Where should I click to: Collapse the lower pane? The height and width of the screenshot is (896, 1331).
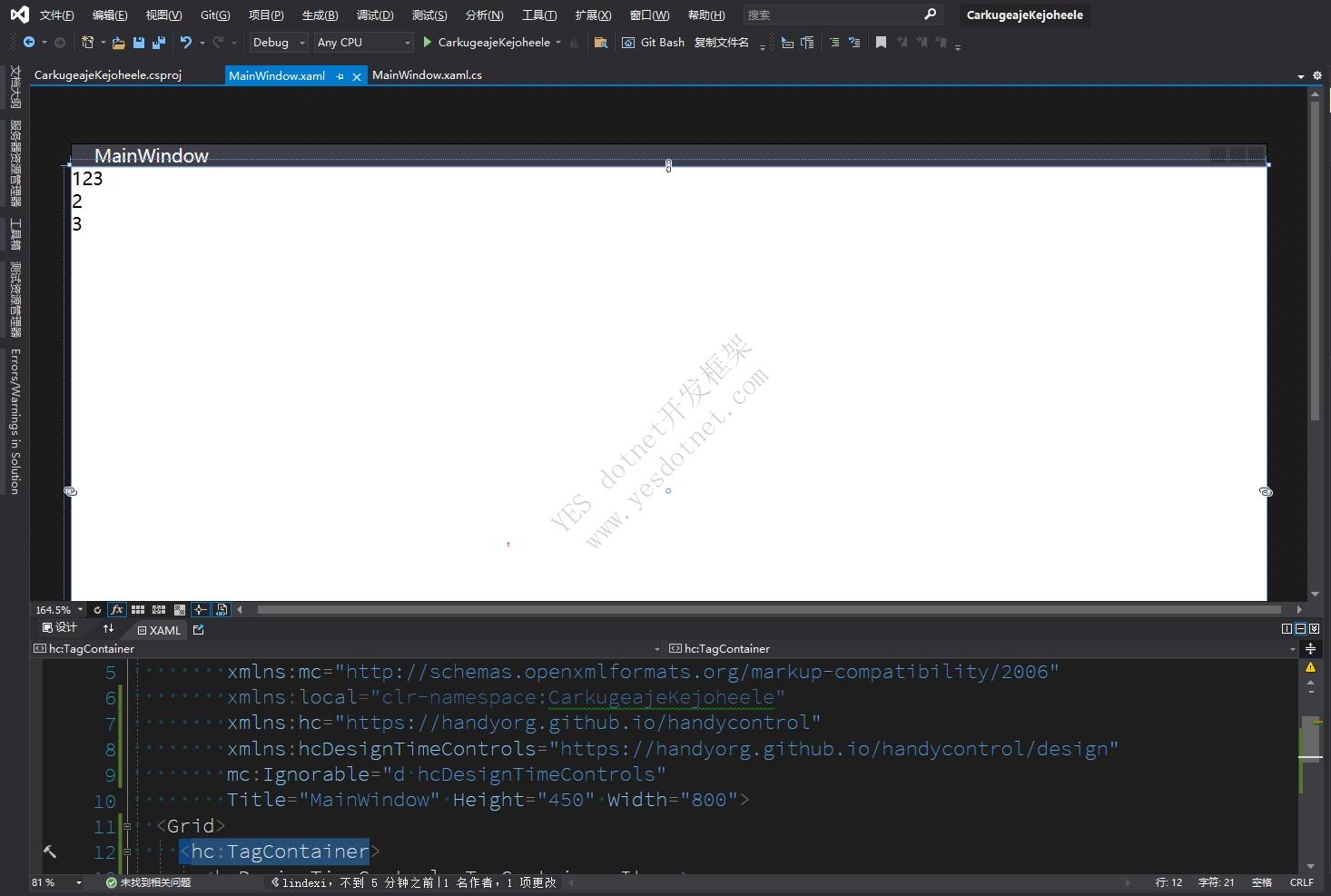[x=1314, y=628]
